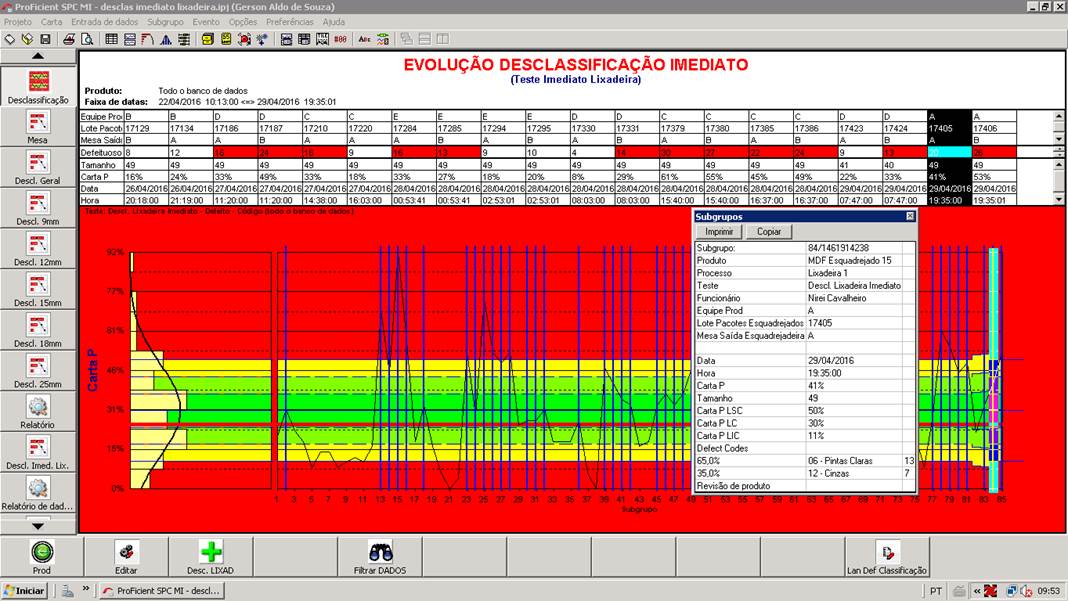
Task: Click the colored wavy lines toolbar icon
Action: (x=383, y=40)
